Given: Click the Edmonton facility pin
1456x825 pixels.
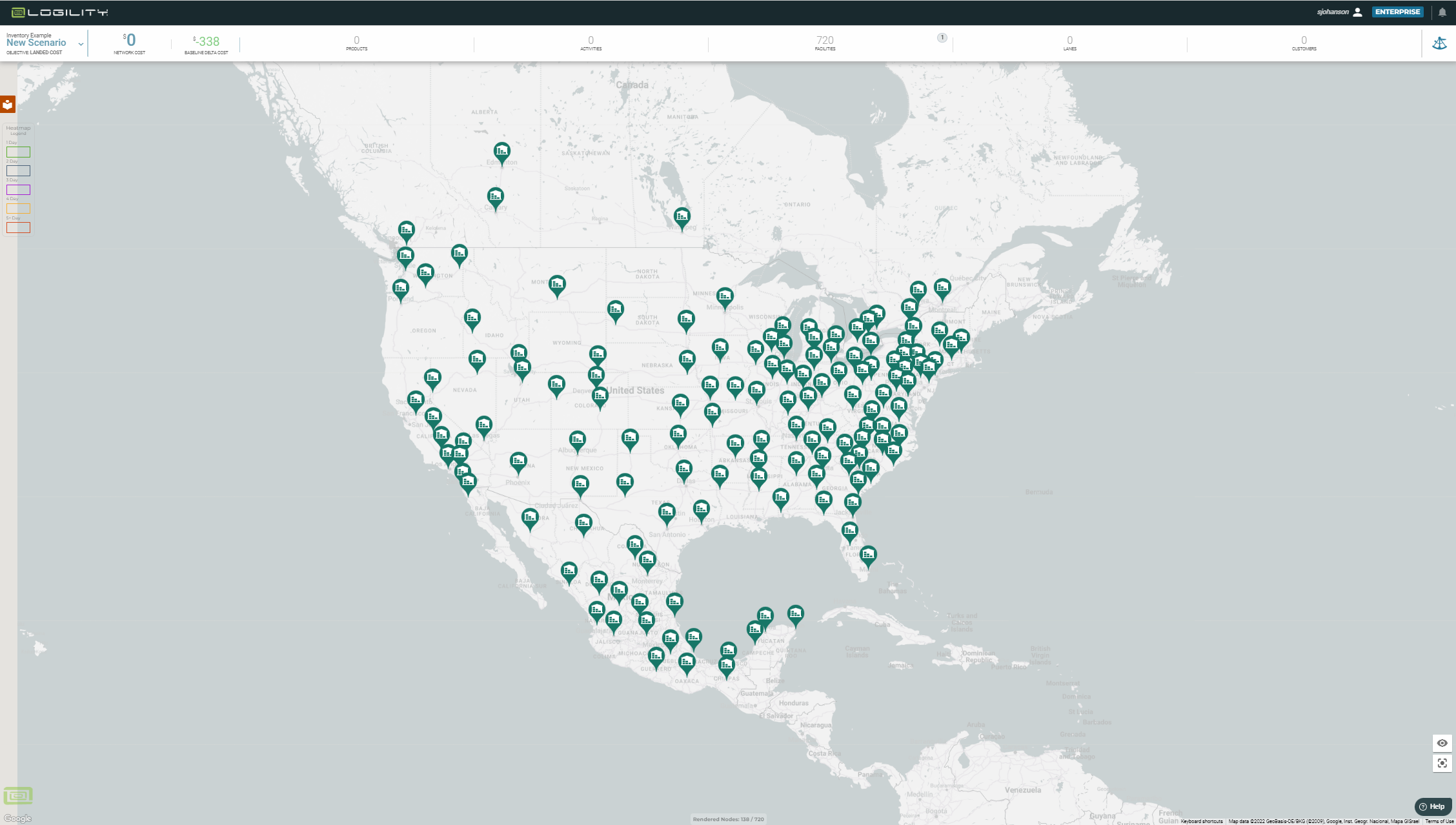Looking at the screenshot, I should 501,152.
